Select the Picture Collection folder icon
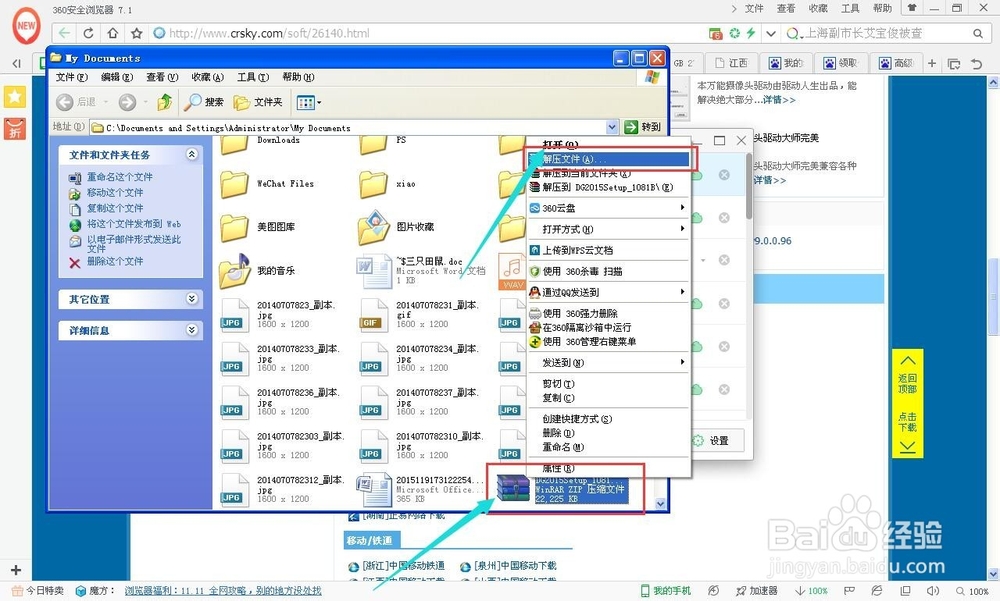 point(374,228)
